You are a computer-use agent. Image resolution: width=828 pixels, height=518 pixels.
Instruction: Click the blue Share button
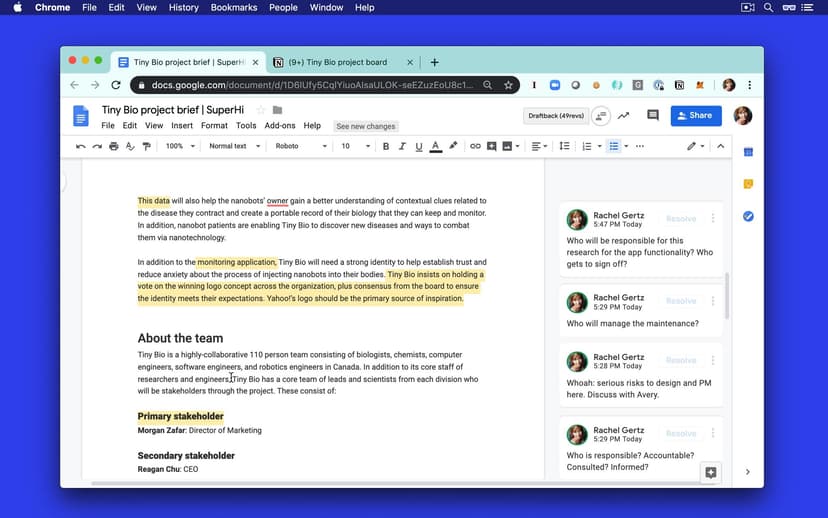(695, 116)
